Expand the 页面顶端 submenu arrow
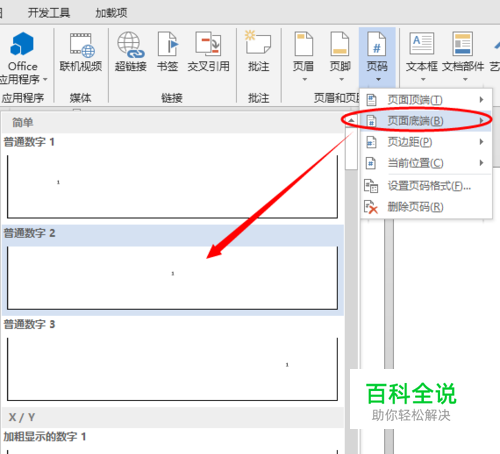The width and height of the screenshot is (500, 454). coord(481,99)
